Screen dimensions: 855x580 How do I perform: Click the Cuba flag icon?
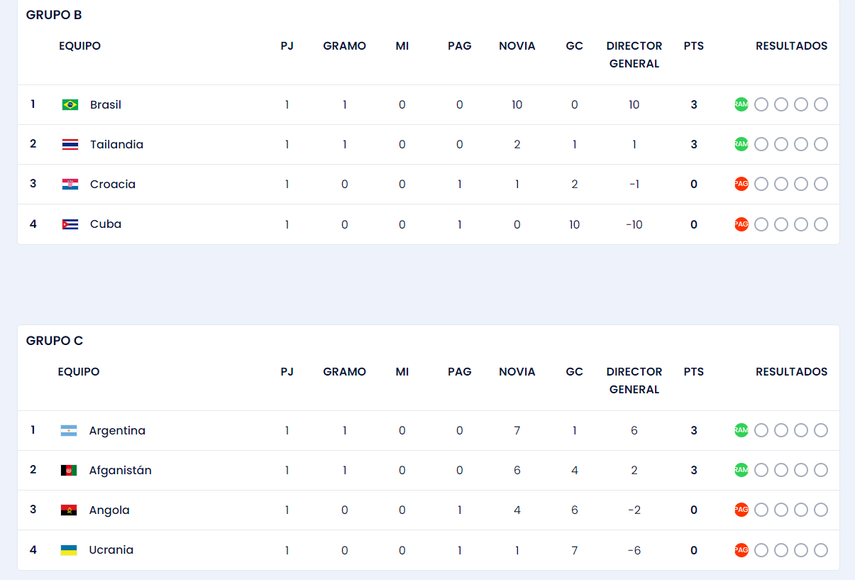pyautogui.click(x=70, y=225)
